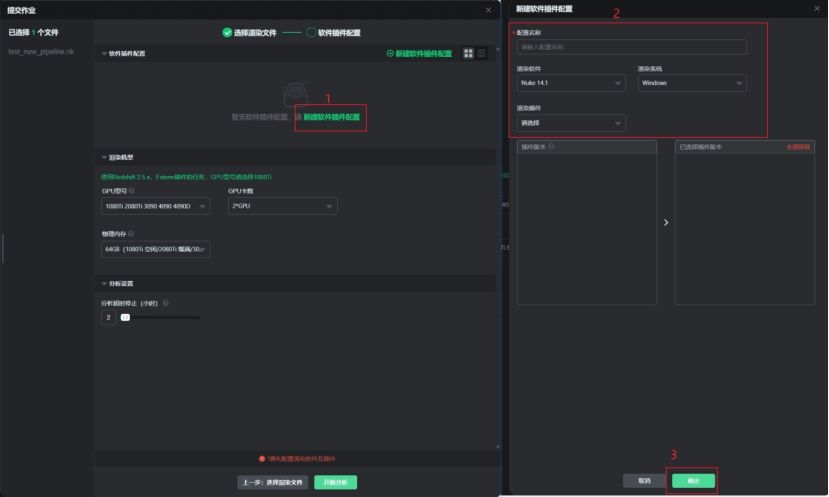Click the analysis timeout slider handle
829x497 pixels.
[x=125, y=318]
